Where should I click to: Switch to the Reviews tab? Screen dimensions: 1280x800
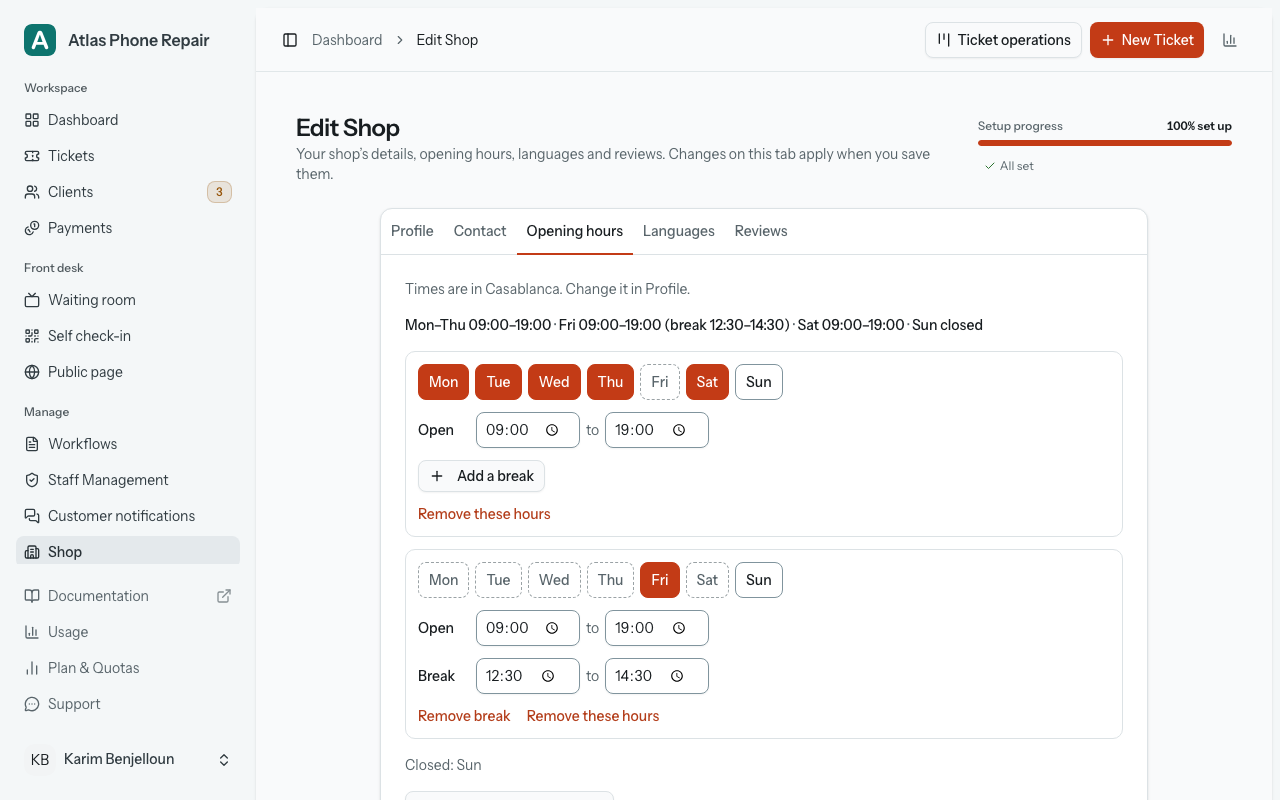click(761, 231)
